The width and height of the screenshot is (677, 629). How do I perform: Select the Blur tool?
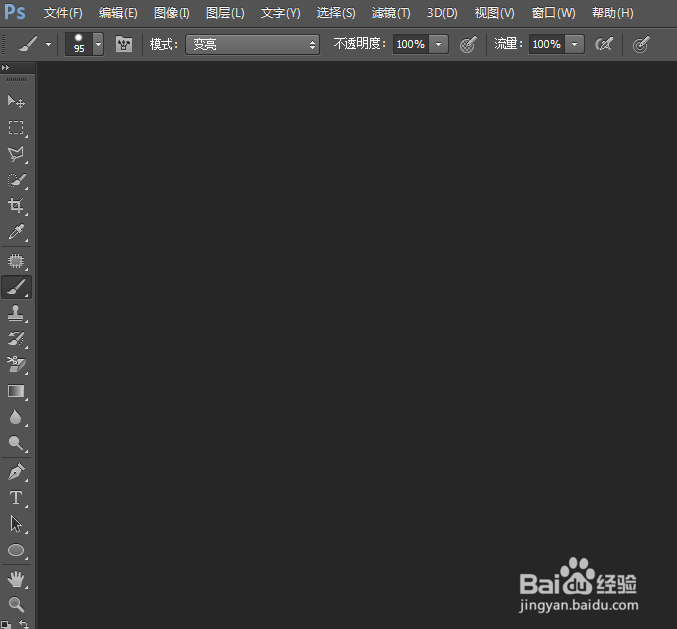(x=16, y=417)
